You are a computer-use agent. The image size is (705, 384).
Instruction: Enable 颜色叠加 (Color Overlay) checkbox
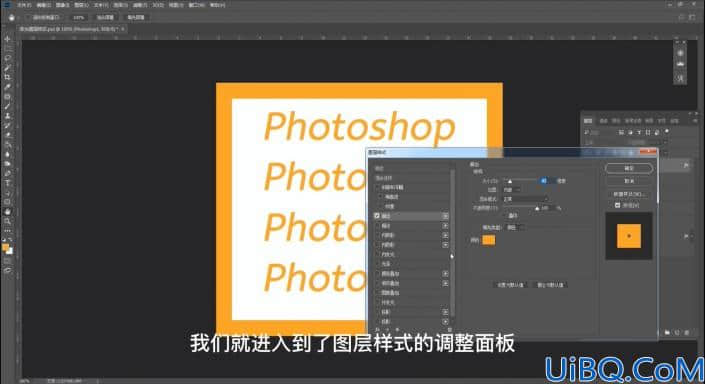[x=377, y=273]
